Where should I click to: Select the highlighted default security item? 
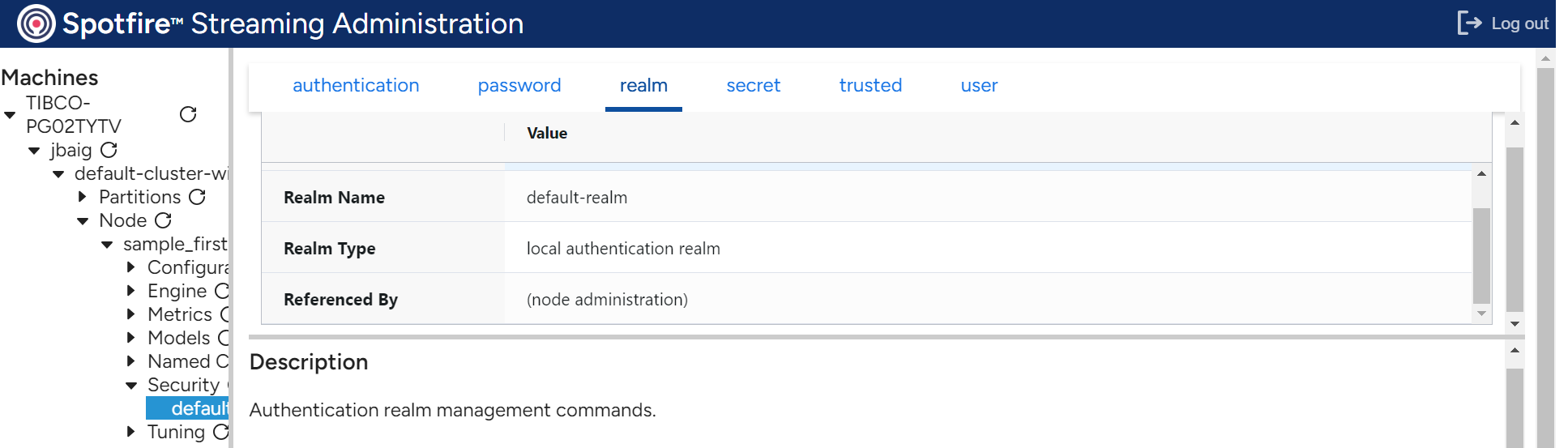[x=188, y=408]
